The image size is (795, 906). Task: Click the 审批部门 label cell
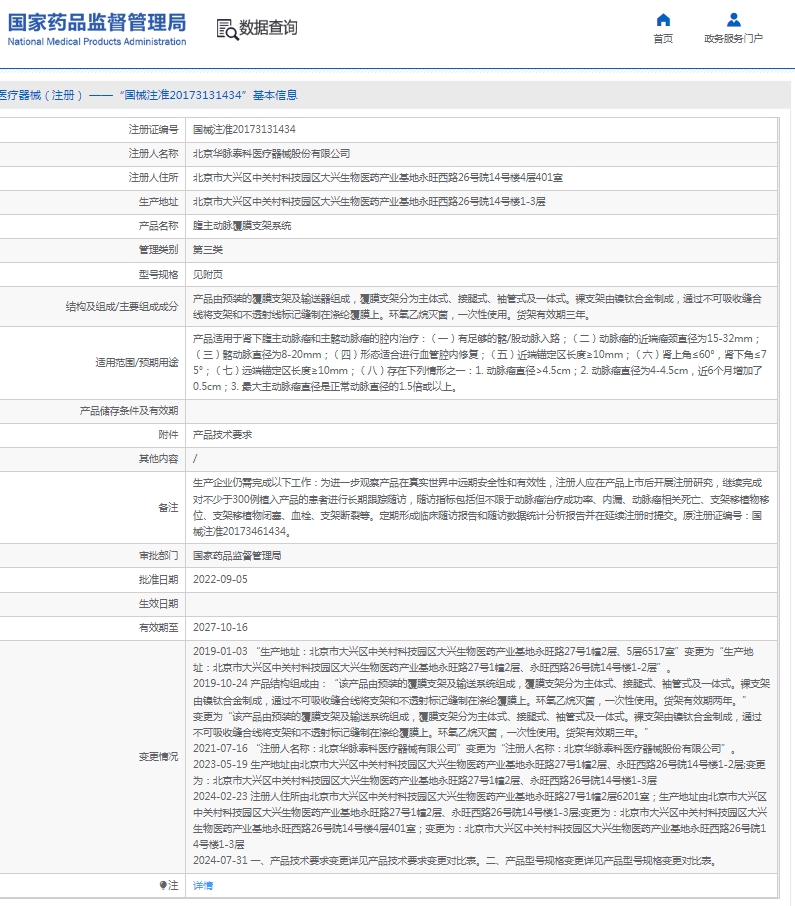[92, 555]
